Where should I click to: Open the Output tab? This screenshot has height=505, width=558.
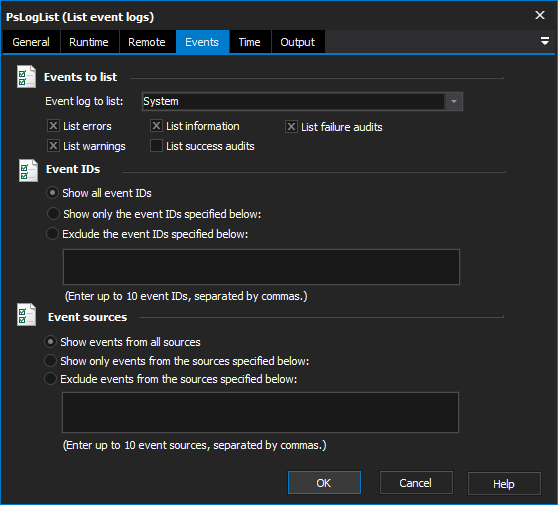coord(298,42)
